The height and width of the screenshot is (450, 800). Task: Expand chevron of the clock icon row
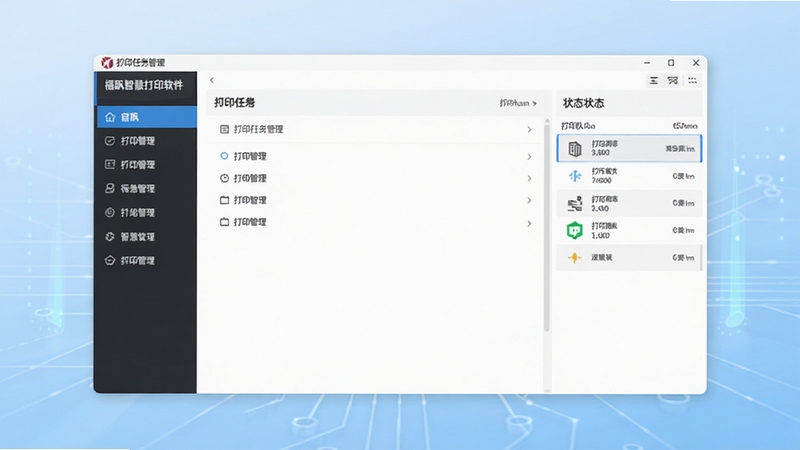tap(530, 179)
